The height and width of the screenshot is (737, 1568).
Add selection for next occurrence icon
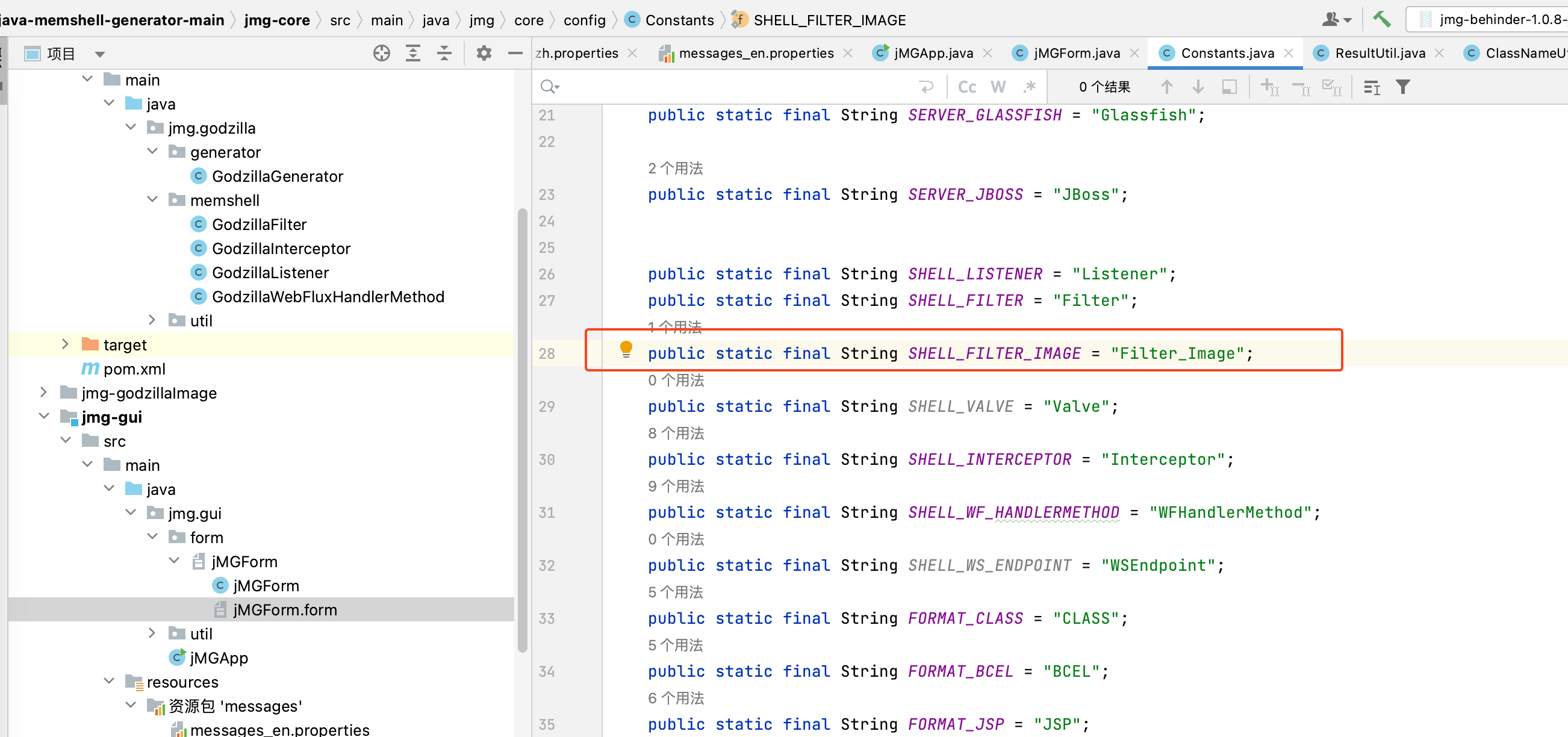click(1270, 87)
